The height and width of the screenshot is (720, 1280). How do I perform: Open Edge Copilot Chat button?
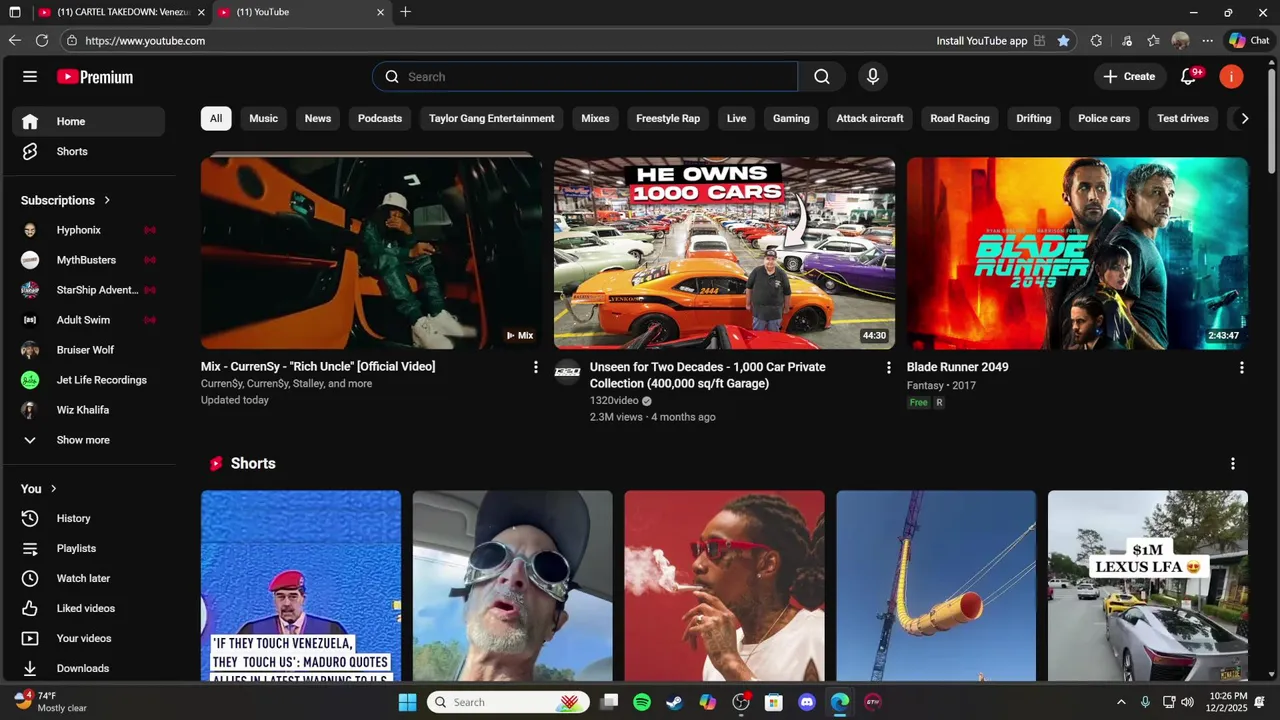[1249, 41]
